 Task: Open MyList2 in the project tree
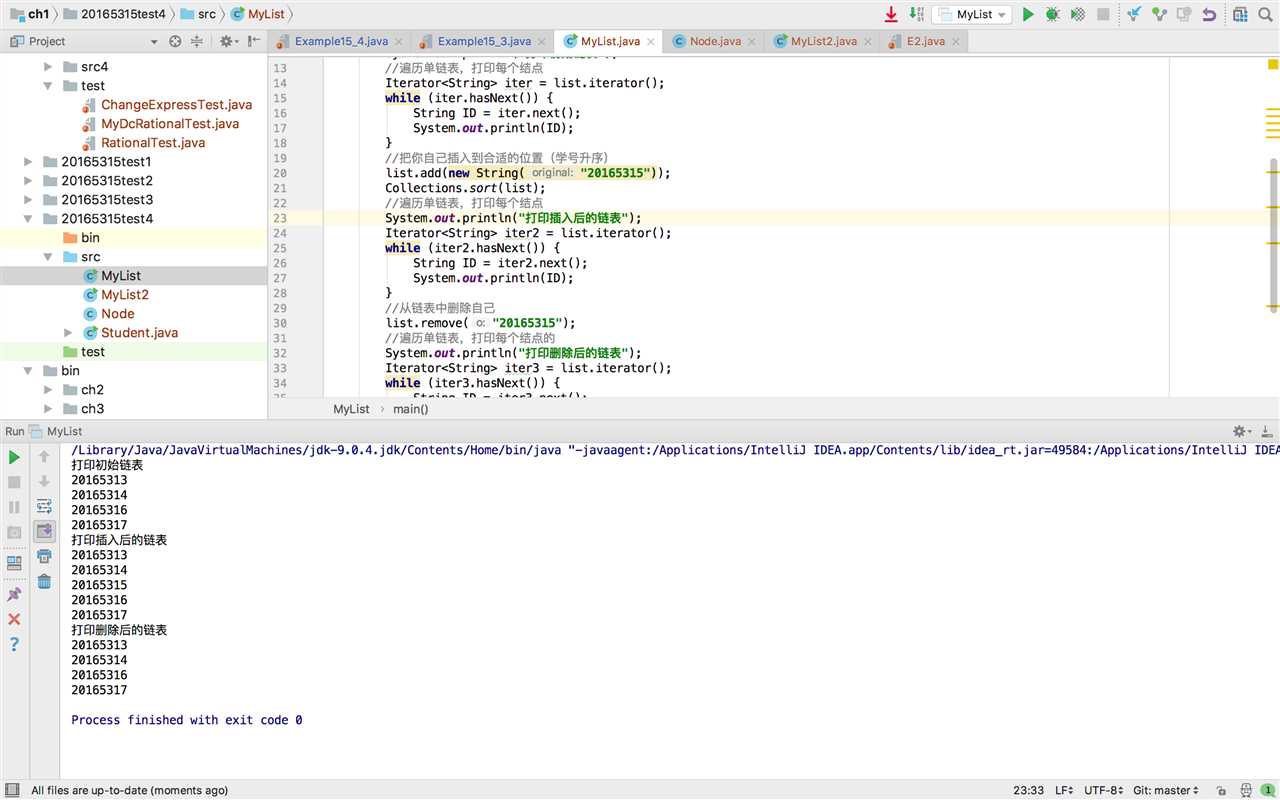click(x=124, y=295)
